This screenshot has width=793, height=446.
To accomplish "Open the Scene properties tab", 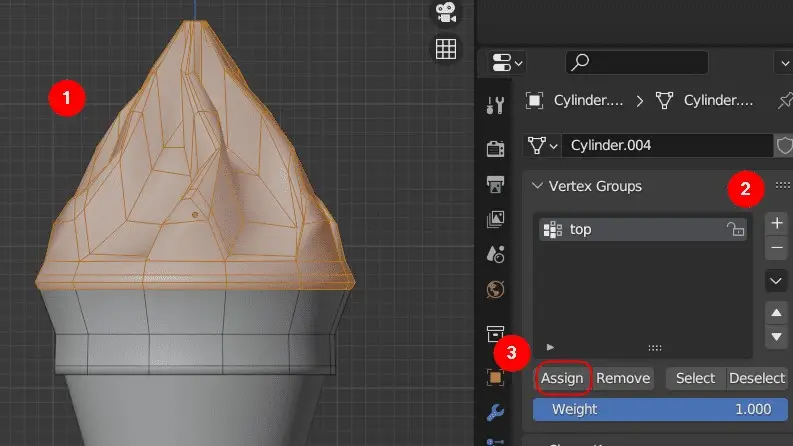I will [x=495, y=254].
